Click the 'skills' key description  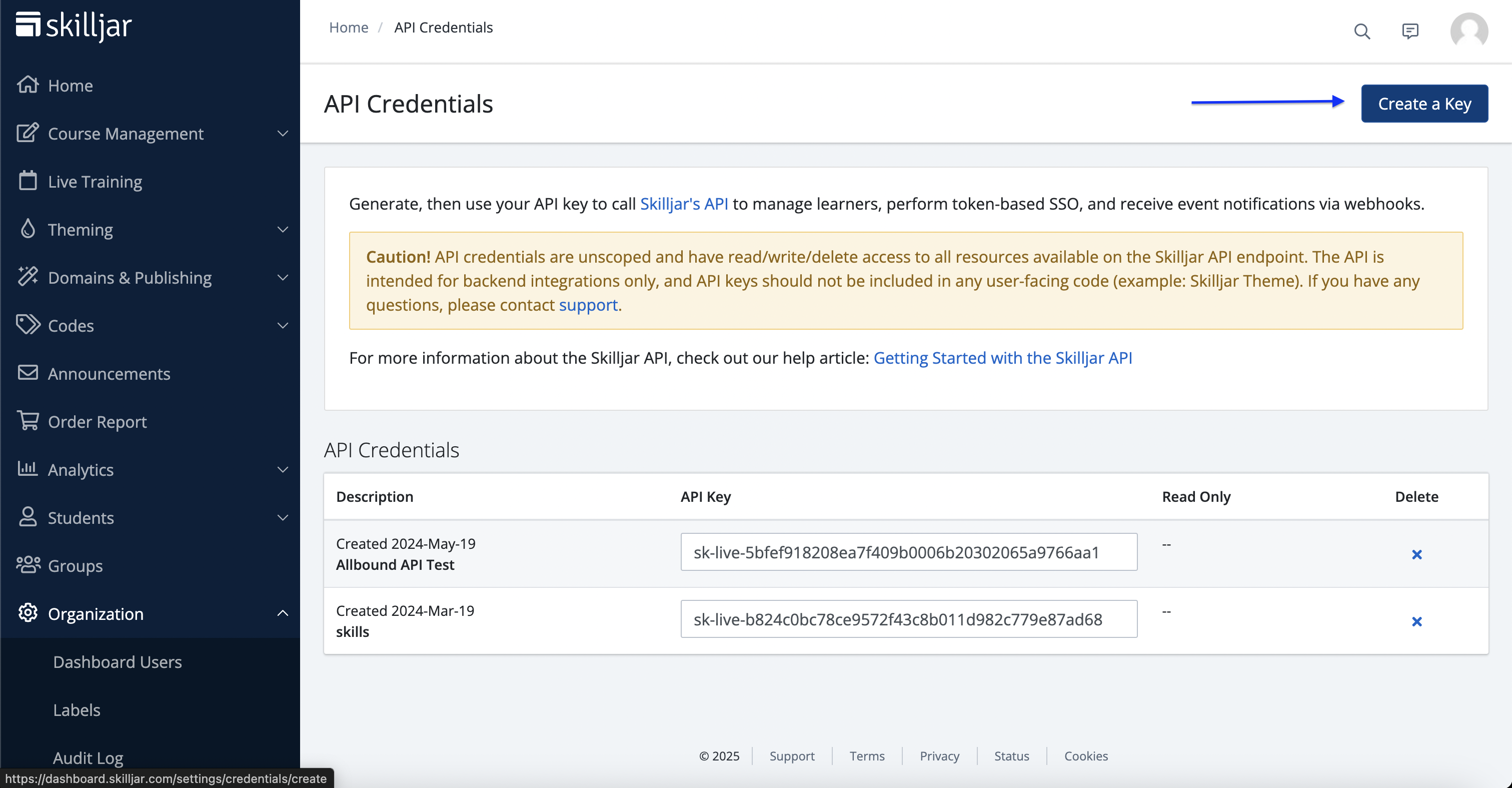click(x=352, y=632)
